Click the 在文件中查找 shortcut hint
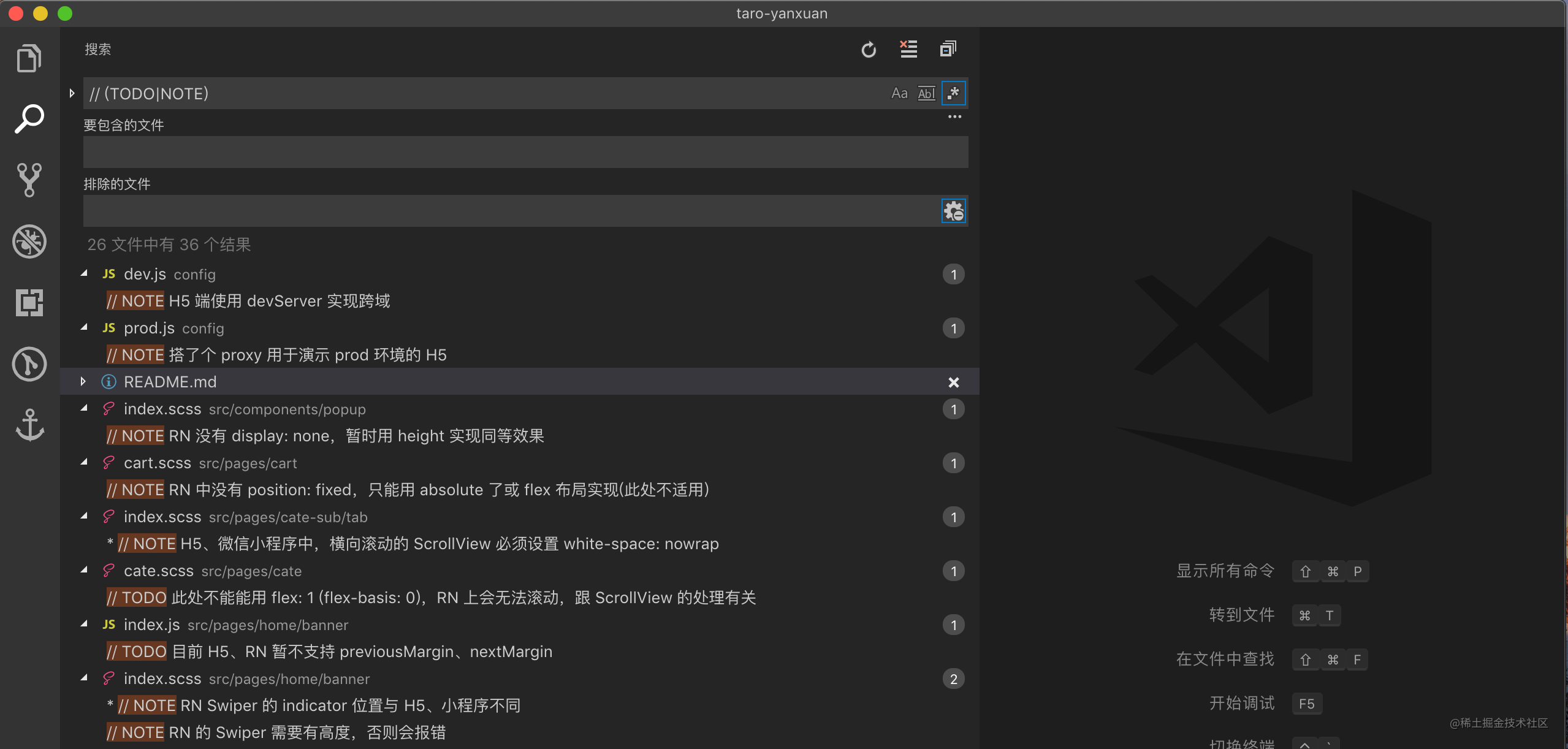Screen dimensions: 1568x749 1273,660
